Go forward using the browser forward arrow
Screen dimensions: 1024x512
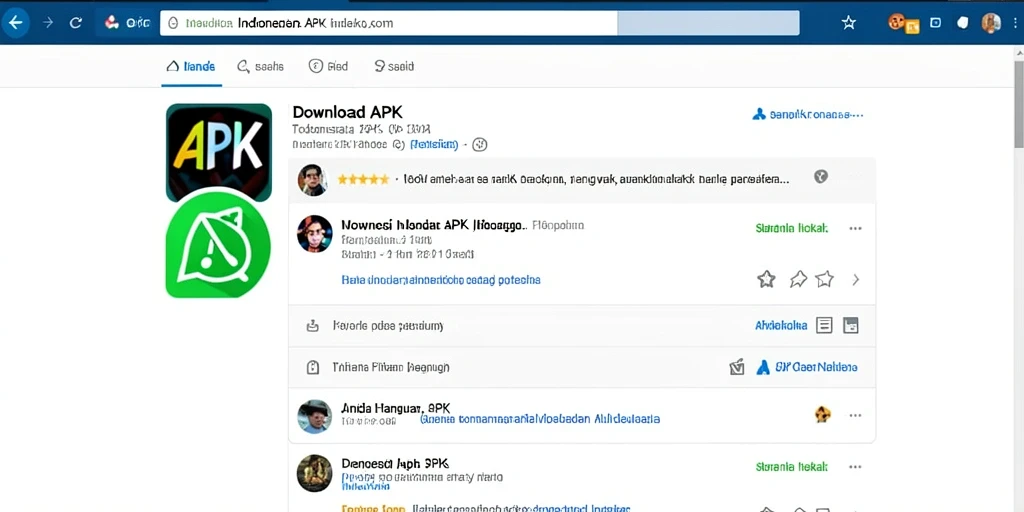tap(48, 23)
